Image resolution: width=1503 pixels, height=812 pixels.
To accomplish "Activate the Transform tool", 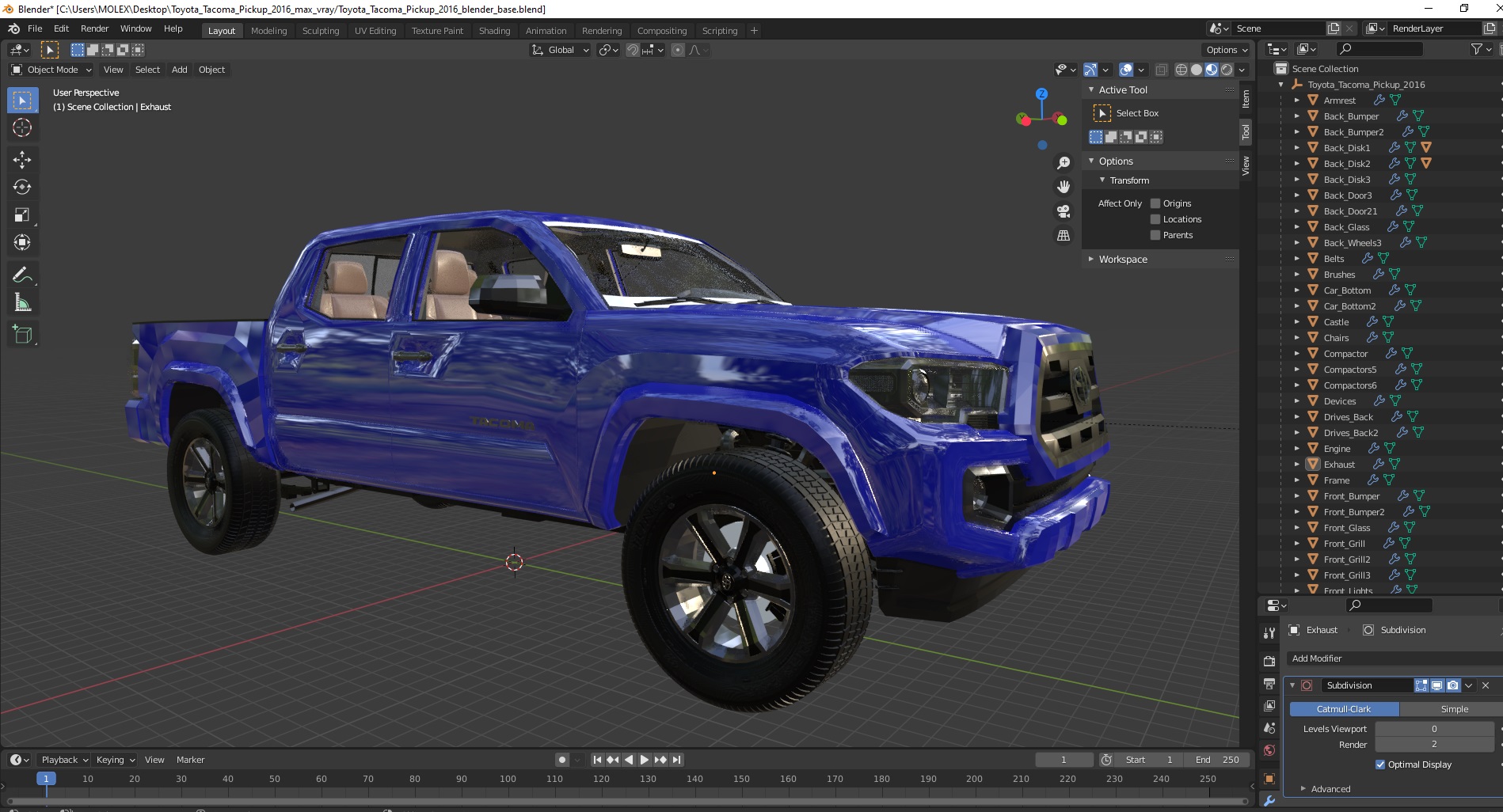I will (22, 243).
